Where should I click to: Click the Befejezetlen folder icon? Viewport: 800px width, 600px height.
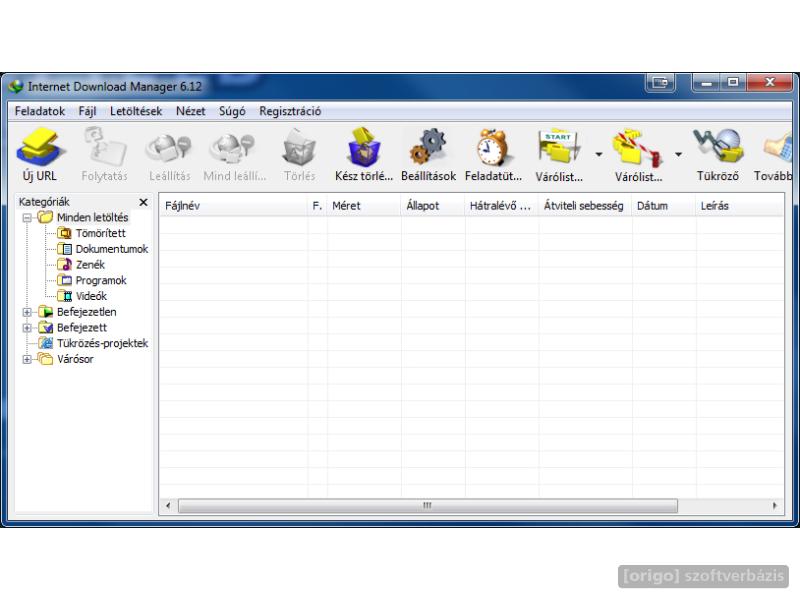45,312
